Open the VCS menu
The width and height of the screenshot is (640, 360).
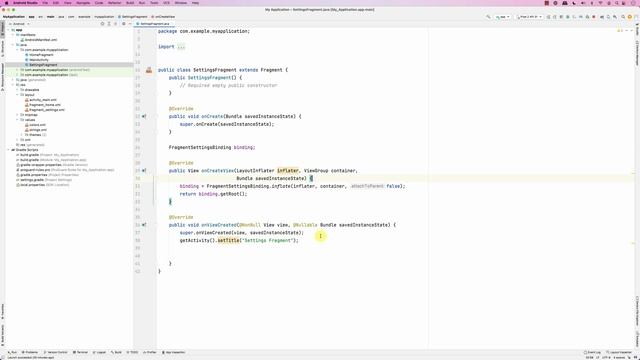click(x=166, y=3)
